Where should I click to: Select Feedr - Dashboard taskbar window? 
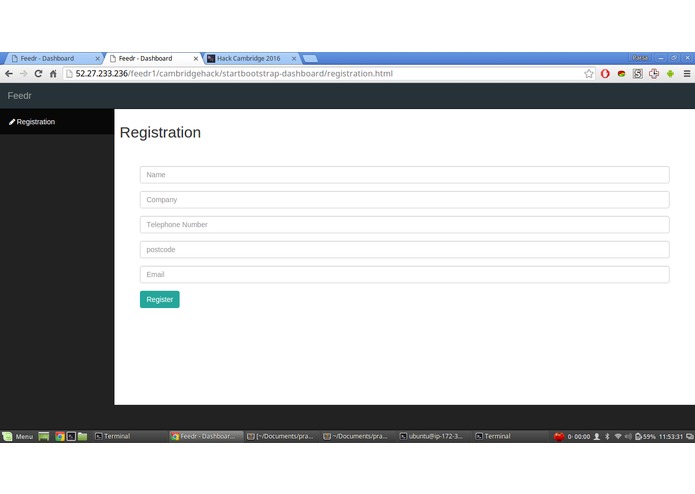pyautogui.click(x=207, y=436)
